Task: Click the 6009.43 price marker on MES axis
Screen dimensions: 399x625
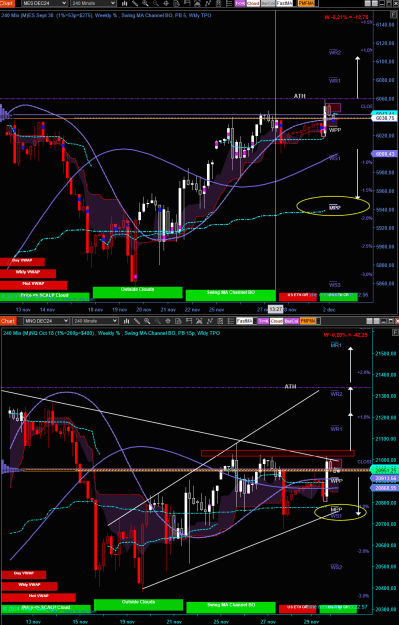Action: pyautogui.click(x=384, y=154)
